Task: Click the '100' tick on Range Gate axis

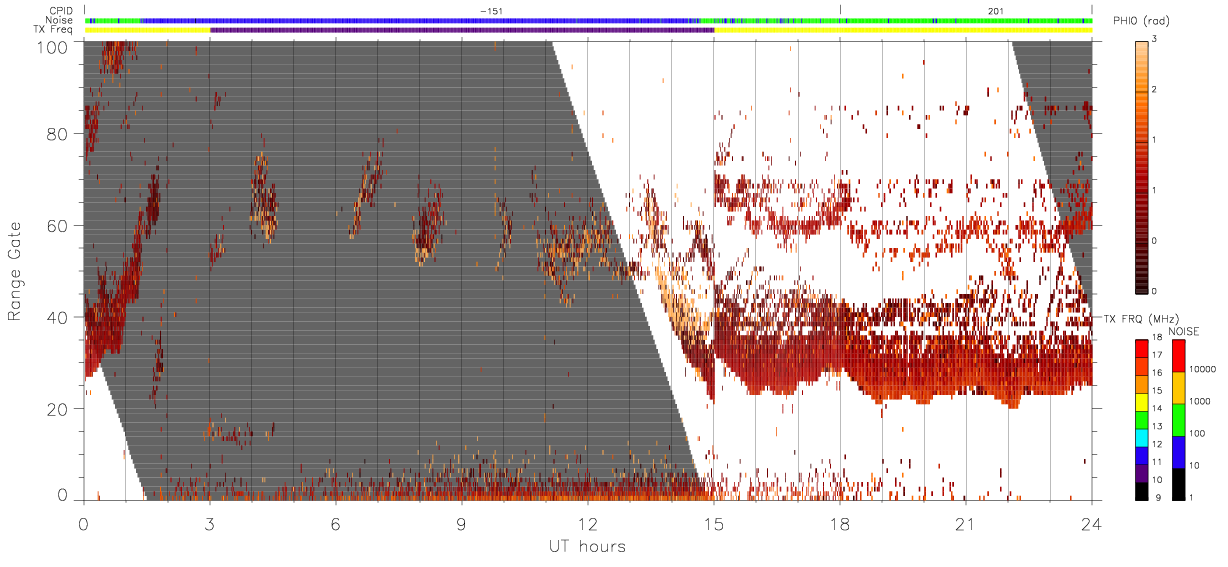Action: click(52, 47)
